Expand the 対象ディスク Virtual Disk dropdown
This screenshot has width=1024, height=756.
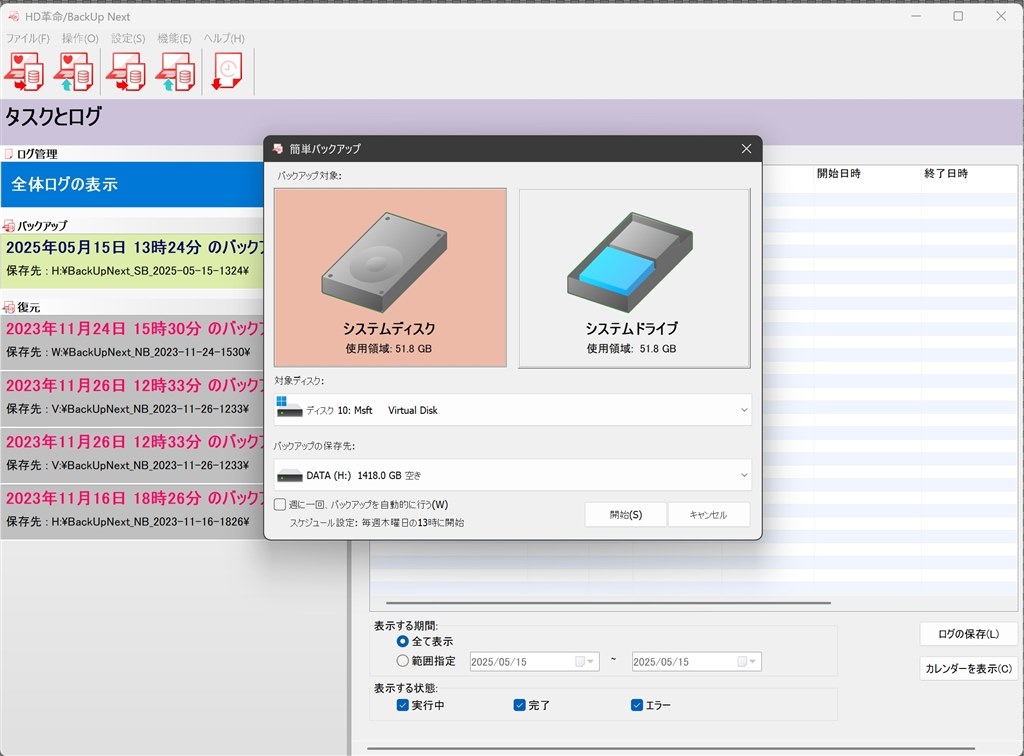point(512,410)
